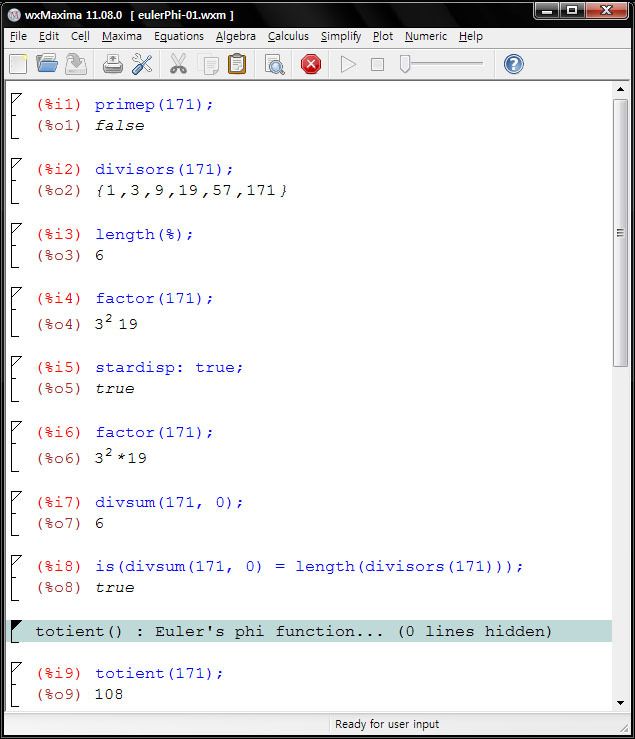Click the window resize grip corner
The height and width of the screenshot is (739, 635).
(x=624, y=728)
